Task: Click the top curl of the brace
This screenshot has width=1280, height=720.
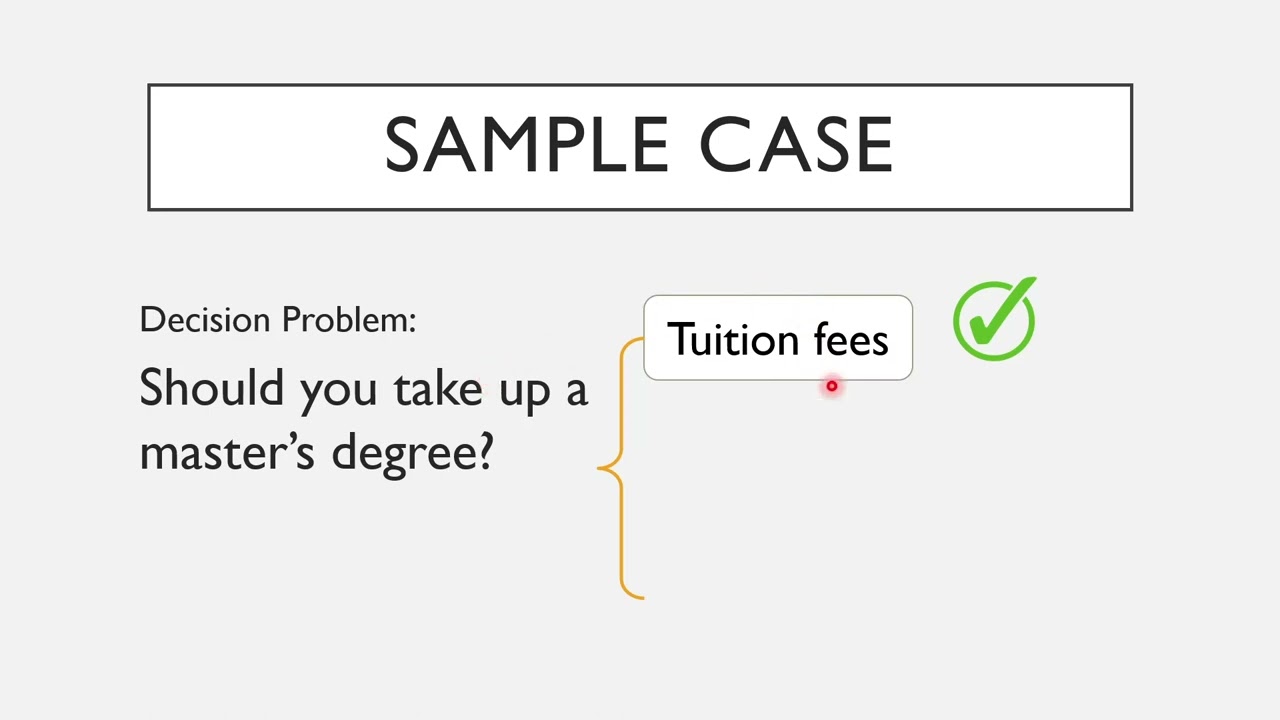Action: tap(632, 345)
